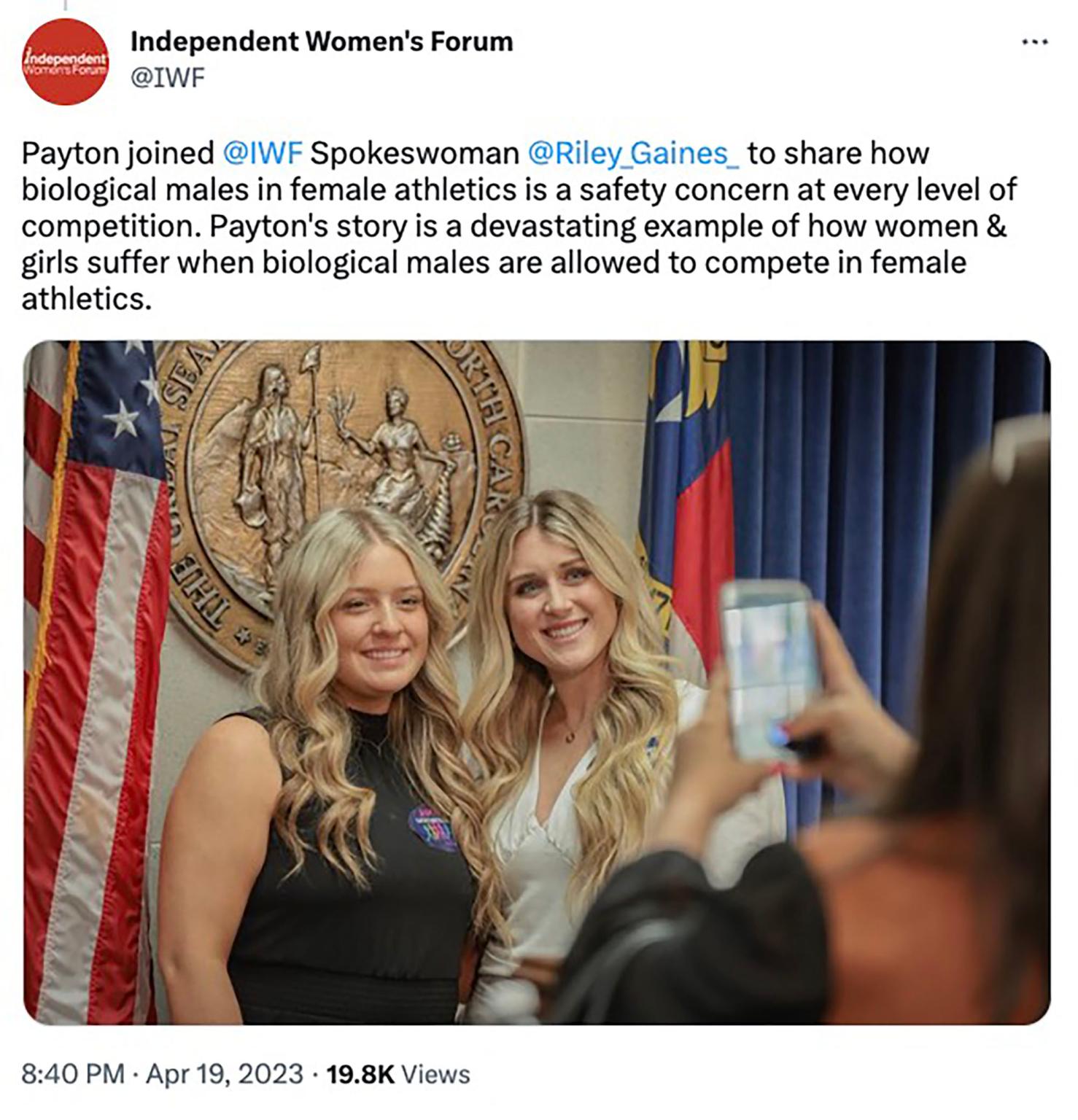Screen dimensions: 1078x1120
Task: Click the Independent Women's Forum profile avatar
Action: coord(65,61)
